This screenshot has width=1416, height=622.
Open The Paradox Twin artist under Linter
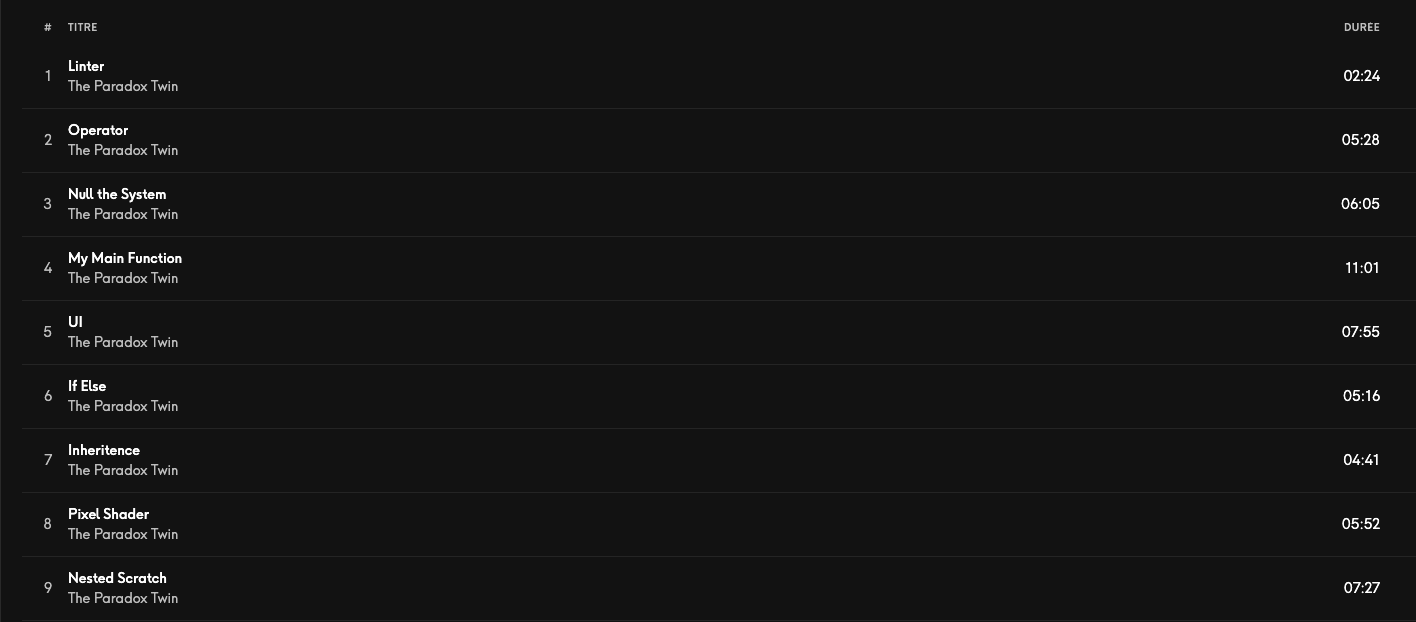tap(123, 86)
